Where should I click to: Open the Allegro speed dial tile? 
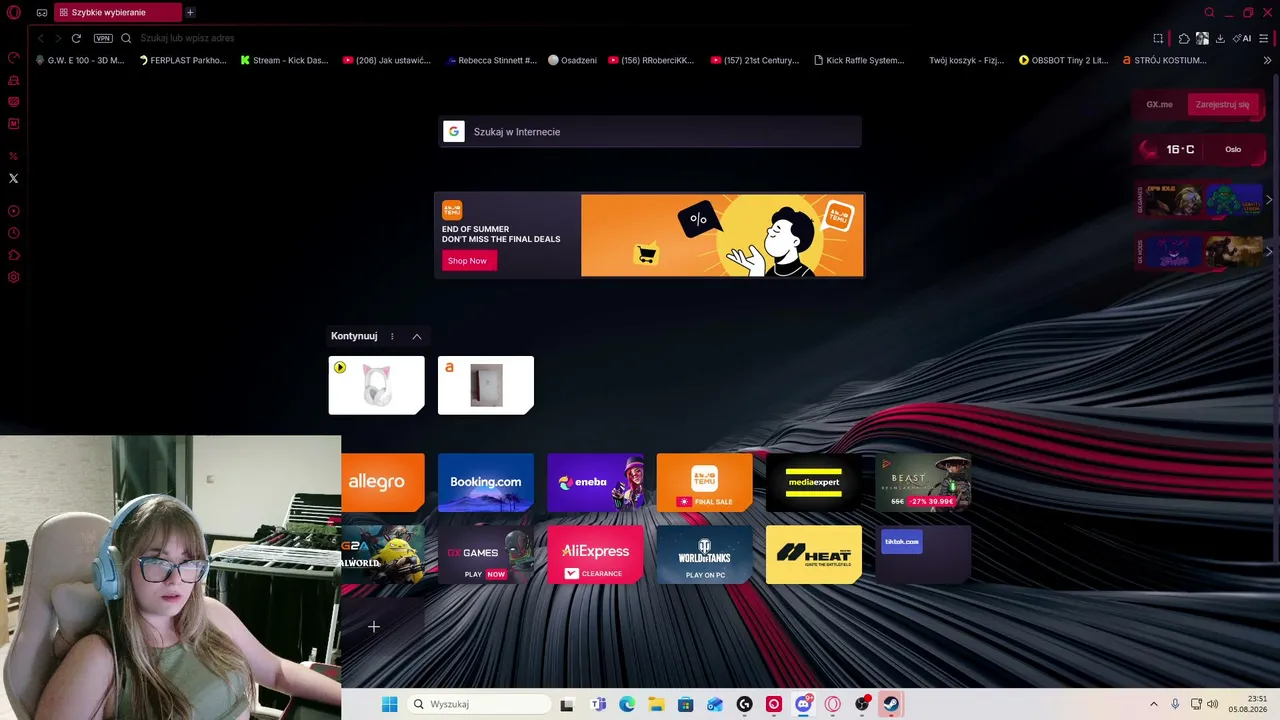(x=383, y=482)
